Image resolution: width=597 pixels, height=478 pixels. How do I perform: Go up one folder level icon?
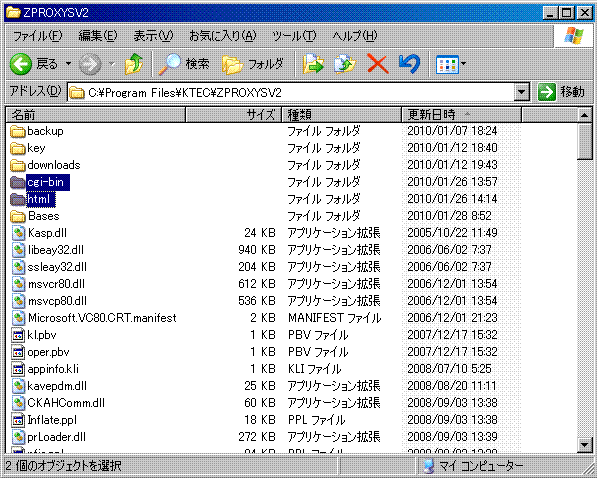134,64
